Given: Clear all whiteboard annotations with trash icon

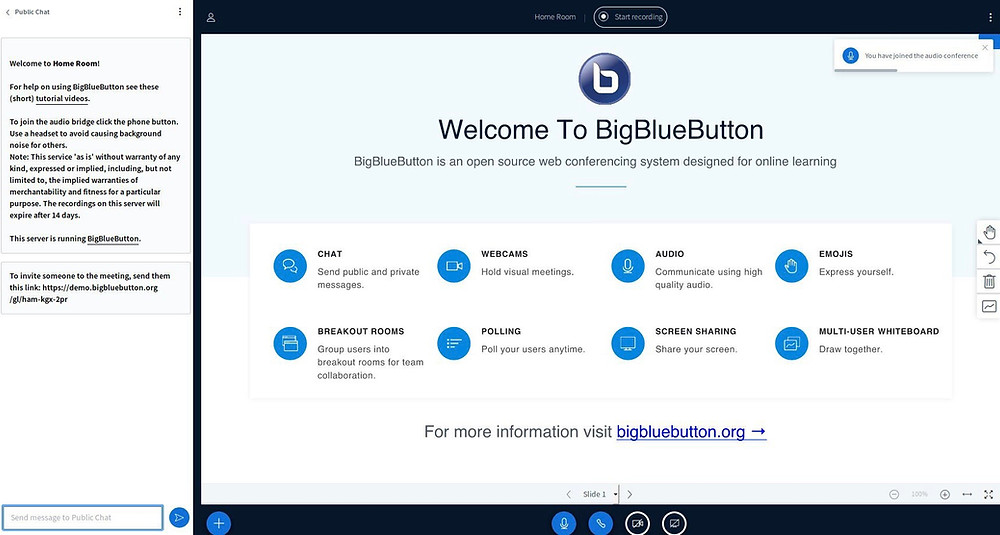Looking at the screenshot, I should [x=989, y=281].
